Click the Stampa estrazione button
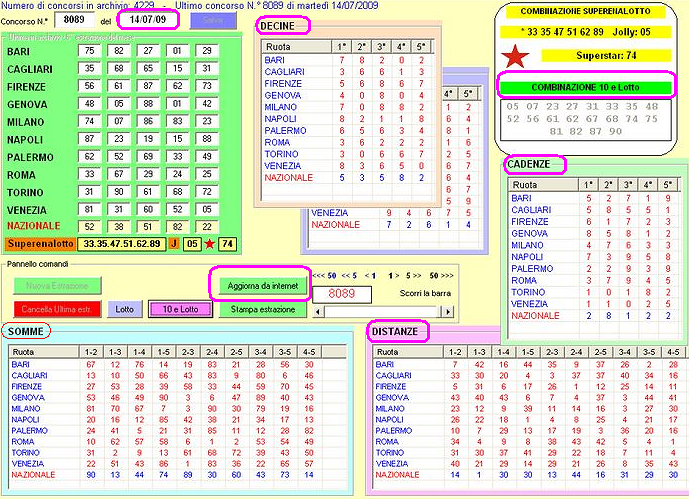The height and width of the screenshot is (500, 689). coord(263,309)
